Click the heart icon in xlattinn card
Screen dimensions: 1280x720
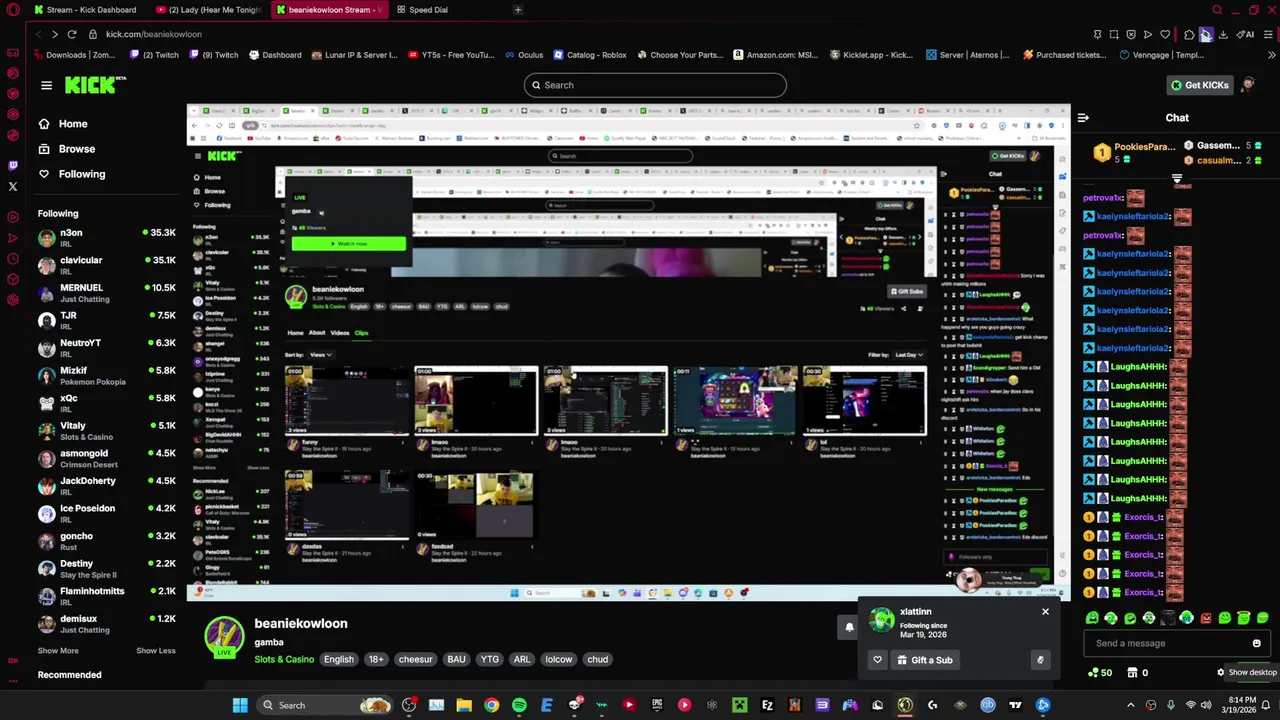877,660
